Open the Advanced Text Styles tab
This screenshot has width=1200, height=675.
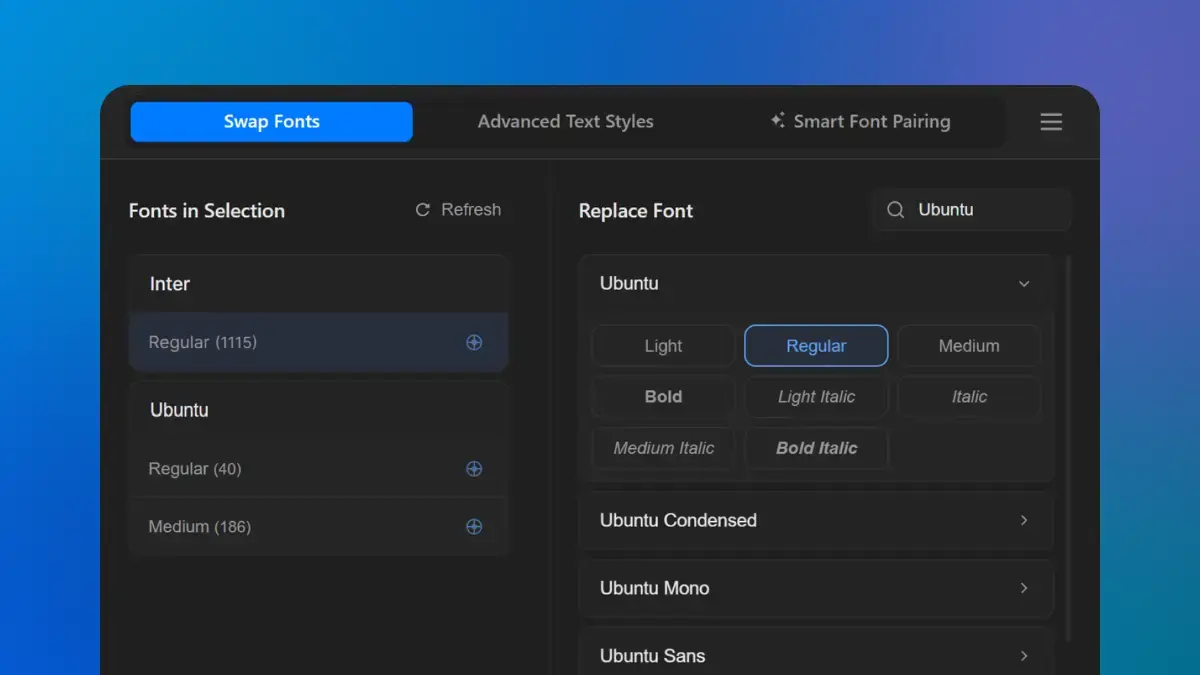565,122
